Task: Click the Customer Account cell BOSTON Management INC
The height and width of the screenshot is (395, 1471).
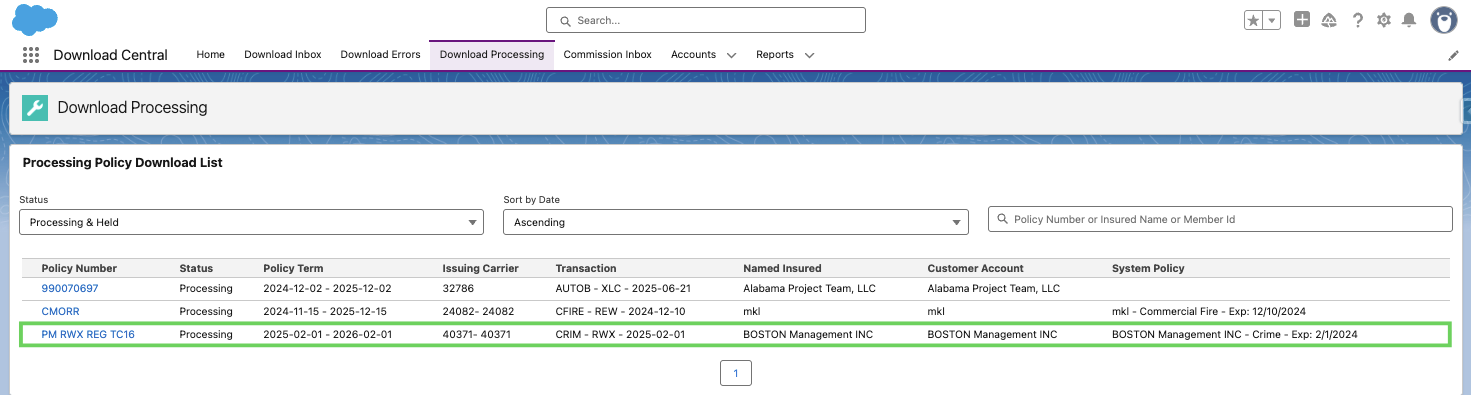Action: [x=992, y=334]
